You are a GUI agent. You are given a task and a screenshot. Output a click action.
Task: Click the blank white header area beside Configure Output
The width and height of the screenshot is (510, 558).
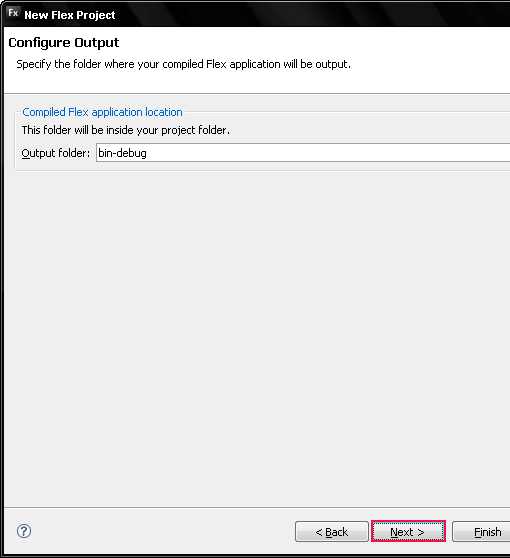[320, 43]
